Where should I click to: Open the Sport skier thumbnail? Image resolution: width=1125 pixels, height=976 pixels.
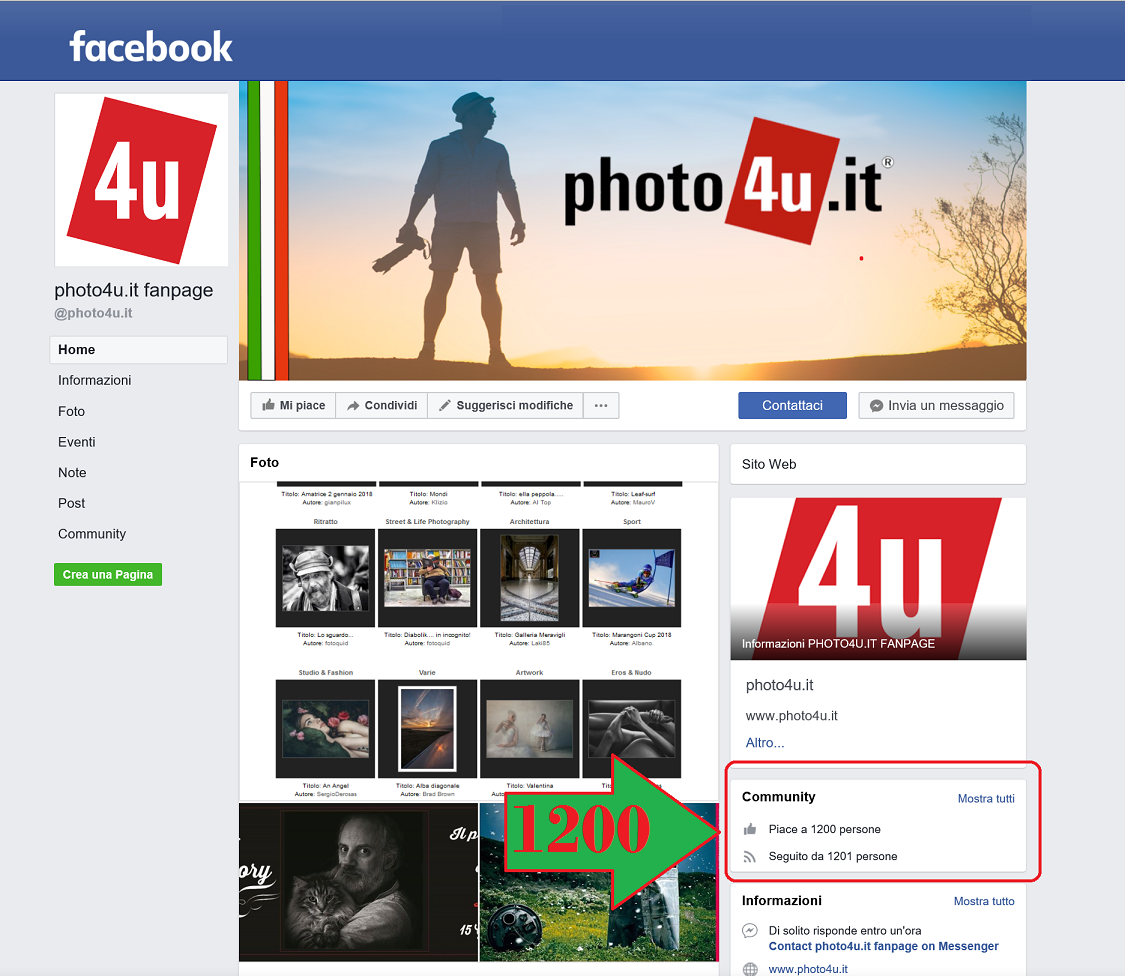click(631, 578)
